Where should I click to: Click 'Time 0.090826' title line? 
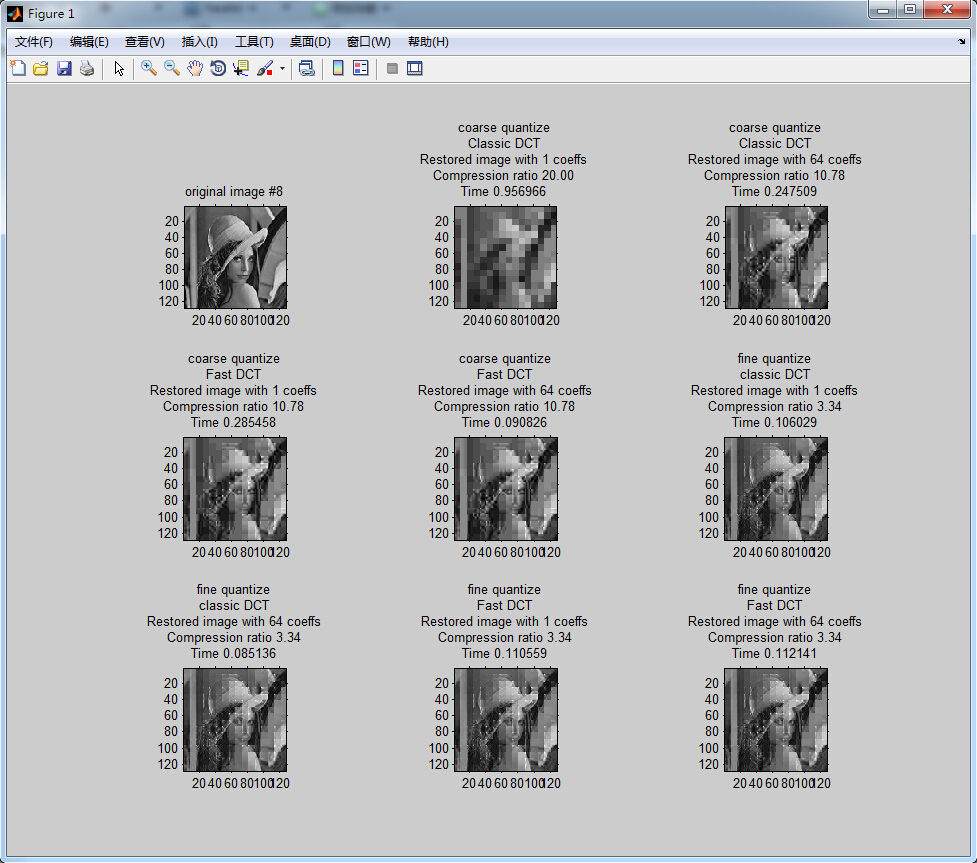point(504,422)
